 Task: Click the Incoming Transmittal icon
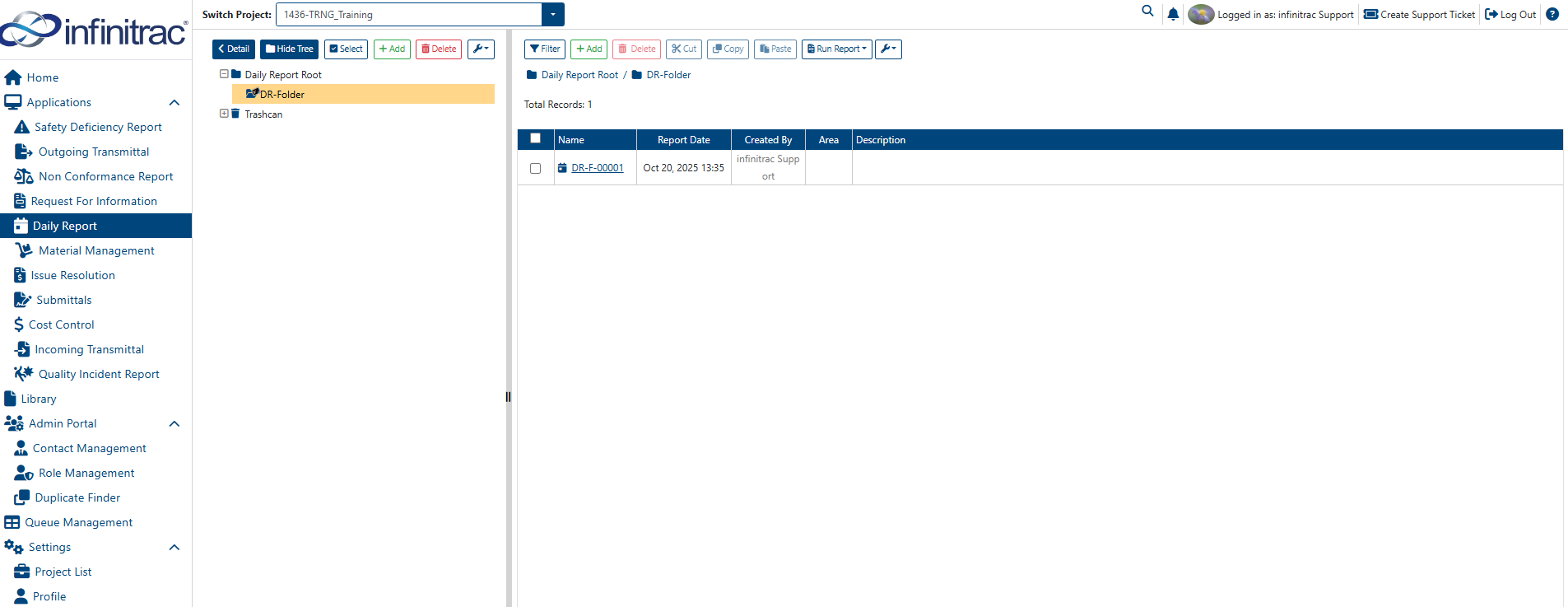(x=22, y=349)
